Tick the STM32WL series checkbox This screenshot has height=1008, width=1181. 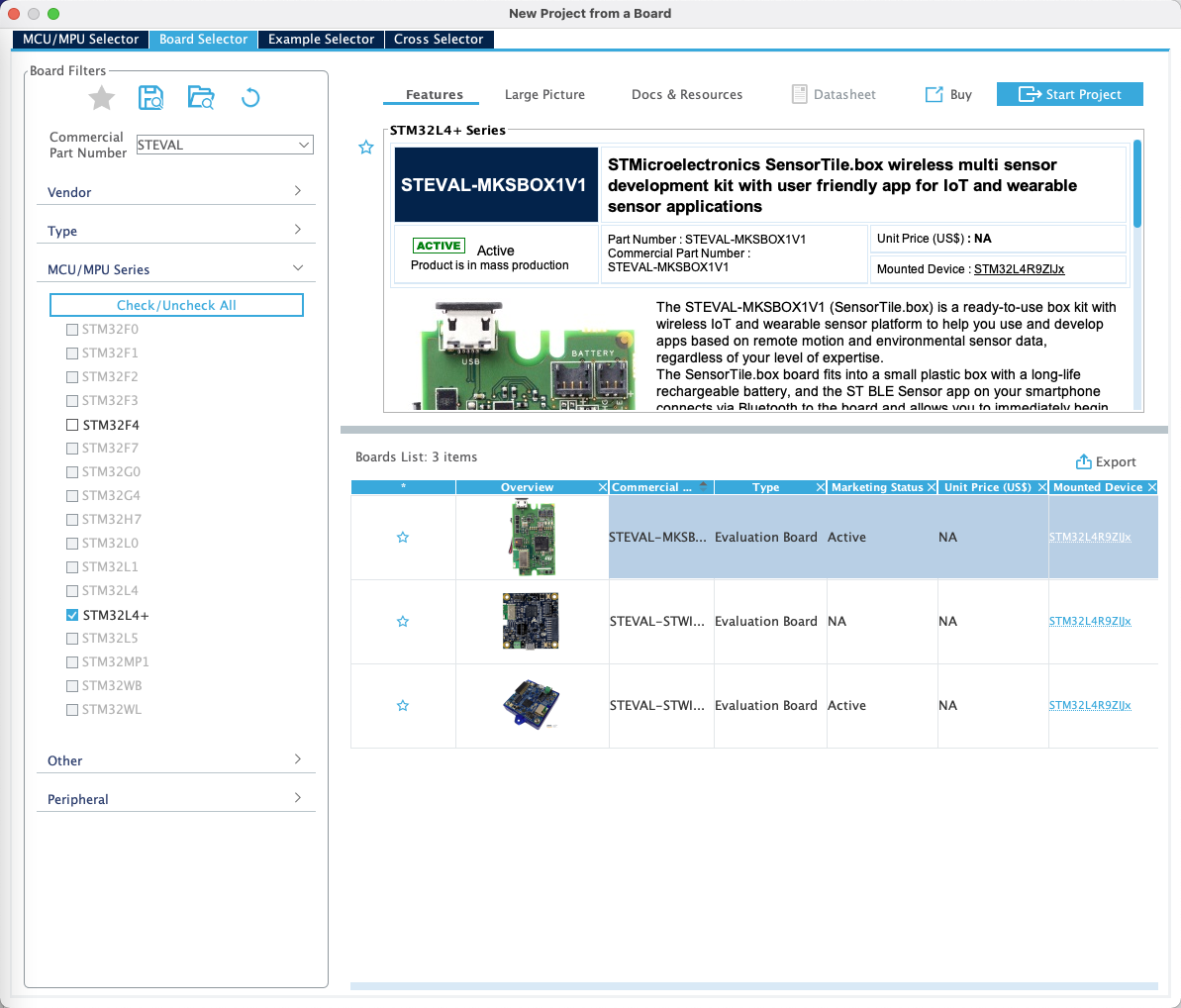[72, 710]
